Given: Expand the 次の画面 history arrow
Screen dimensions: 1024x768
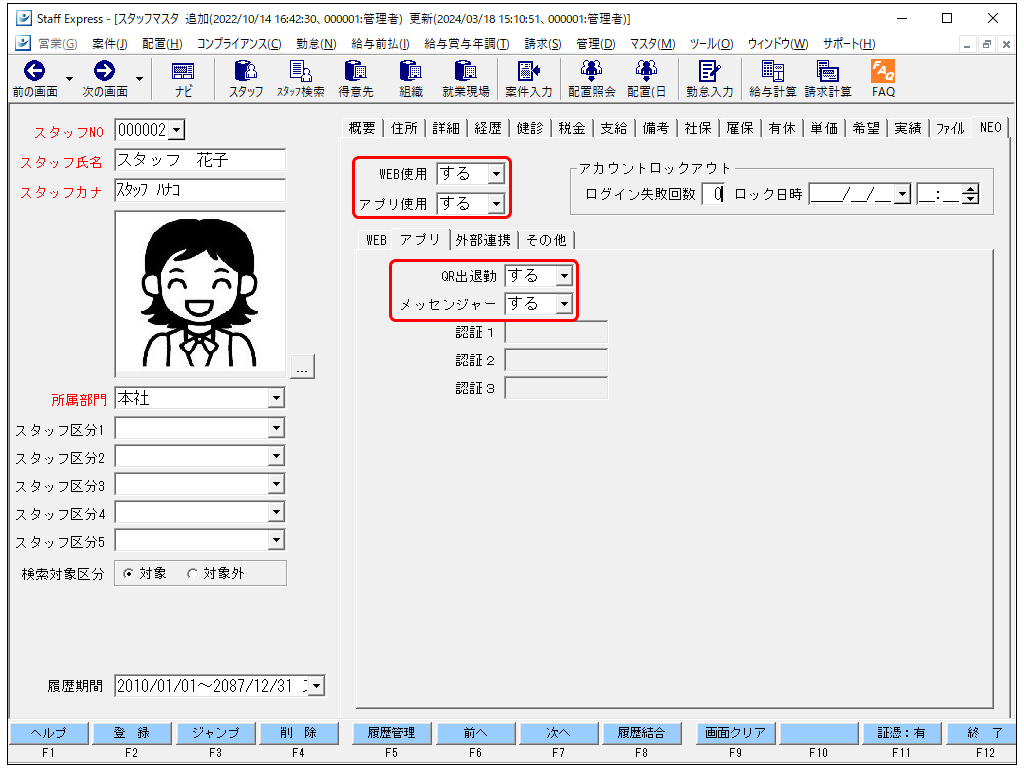Looking at the screenshot, I should 139,79.
